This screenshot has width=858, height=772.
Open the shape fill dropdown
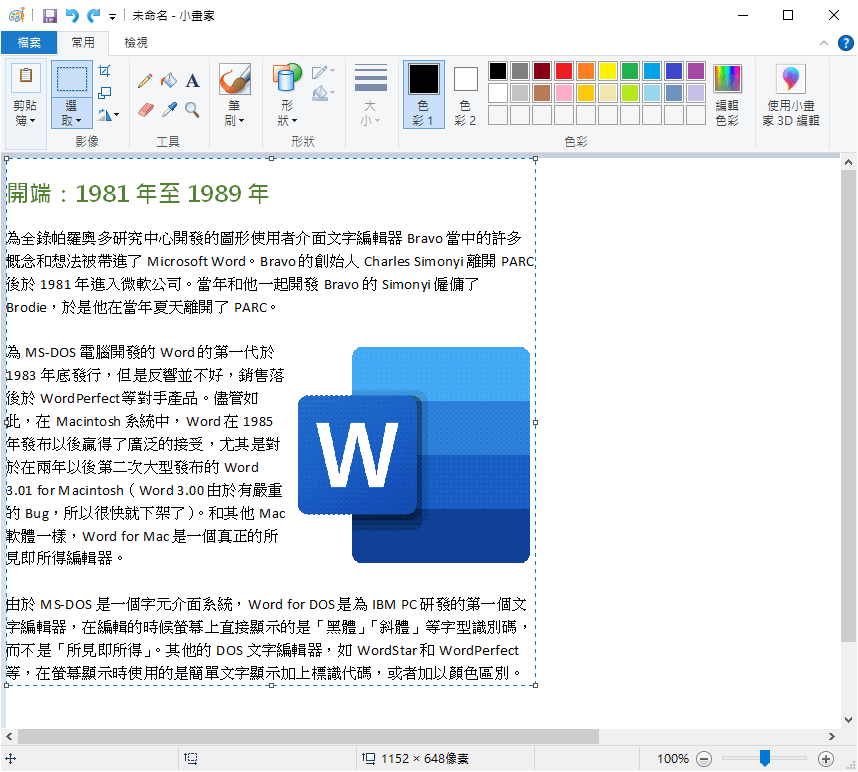(x=323, y=93)
